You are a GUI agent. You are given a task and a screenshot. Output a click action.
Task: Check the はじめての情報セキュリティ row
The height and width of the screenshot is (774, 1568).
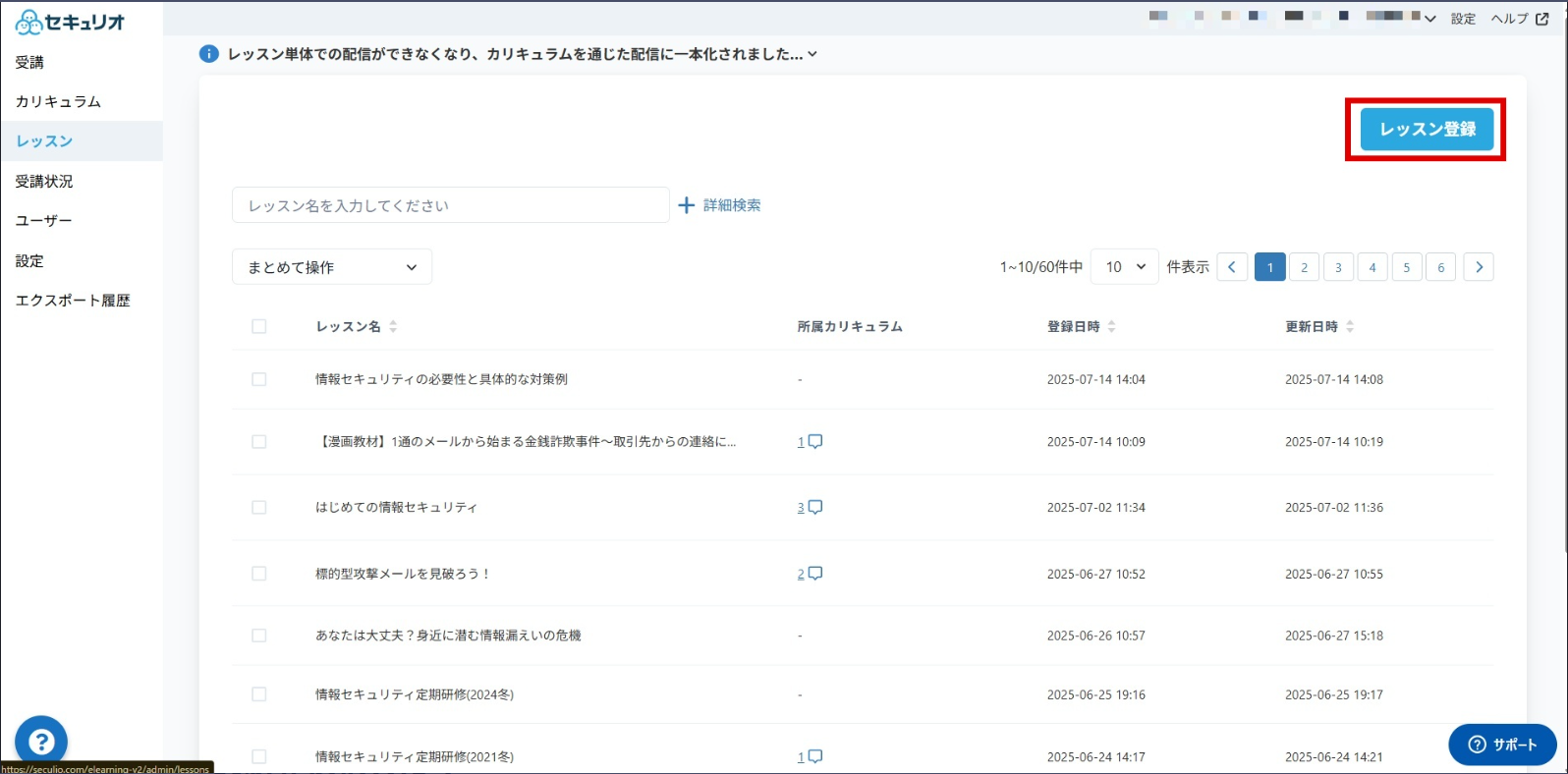[x=259, y=508]
